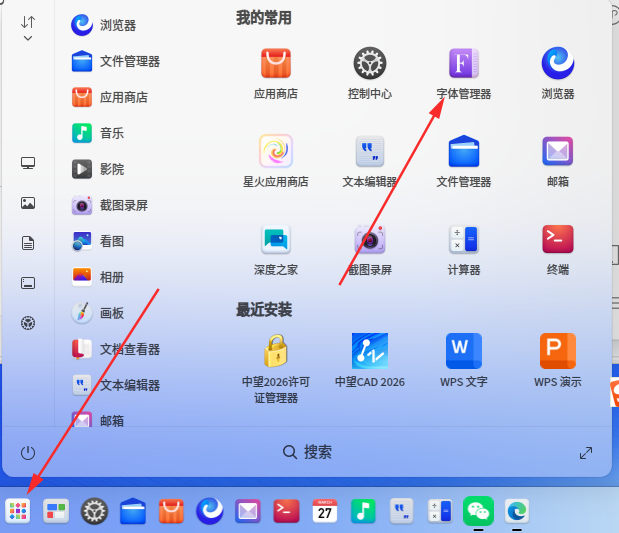Open 浏览器 in the 我的常用 grid
Viewport: 619px width, 533px height.
pos(557,73)
